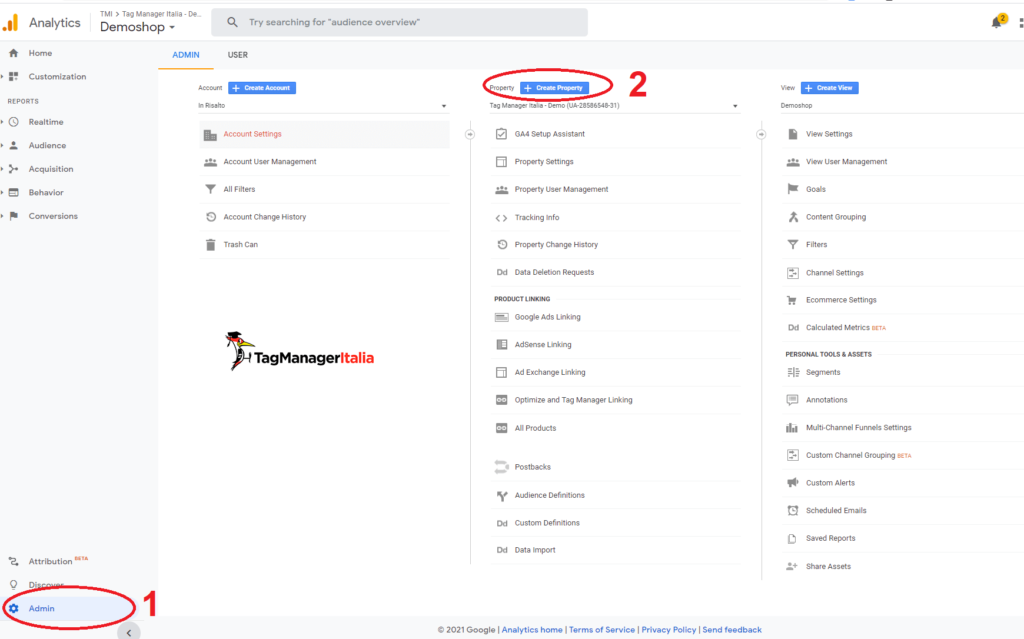This screenshot has width=1024, height=639.
Task: Switch to the USER tab
Action: (x=238, y=55)
